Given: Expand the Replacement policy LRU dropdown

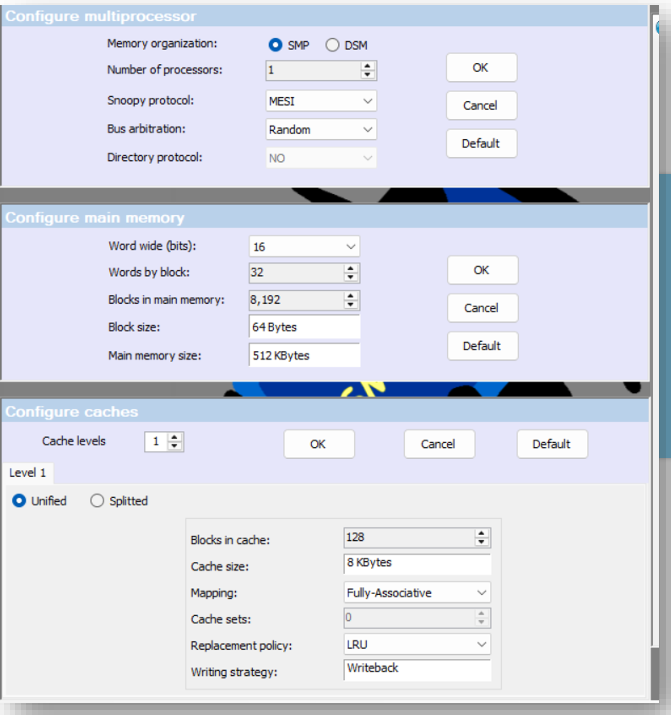Looking at the screenshot, I should click(417, 644).
